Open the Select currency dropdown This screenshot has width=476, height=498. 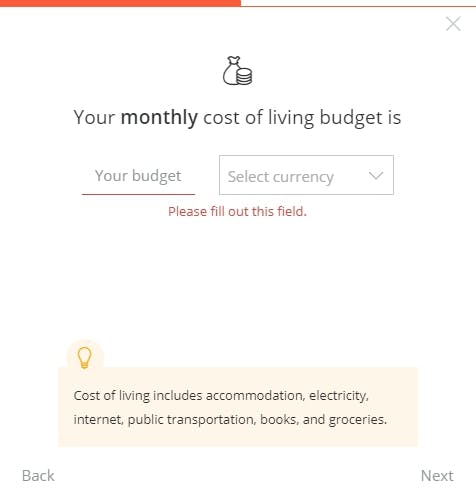306,175
